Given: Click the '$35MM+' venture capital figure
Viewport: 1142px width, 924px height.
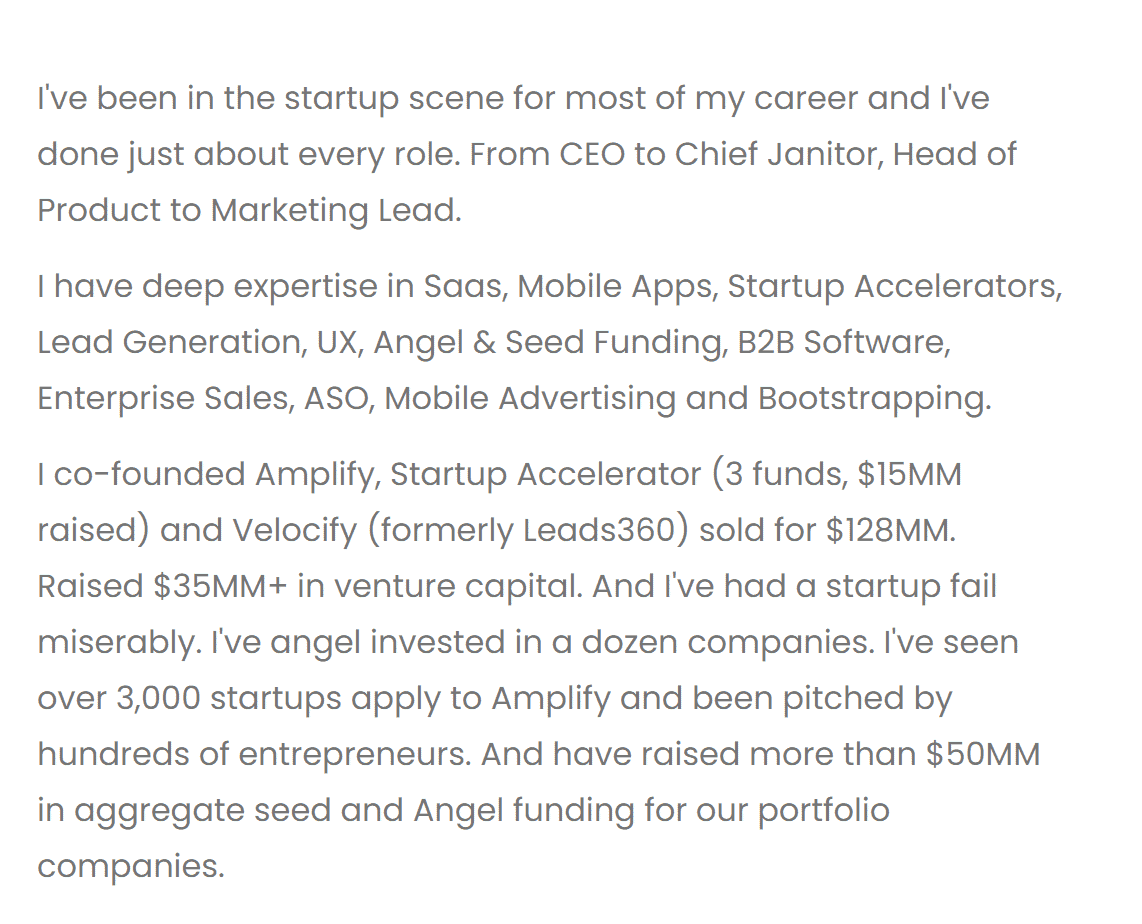Looking at the screenshot, I should [221, 586].
